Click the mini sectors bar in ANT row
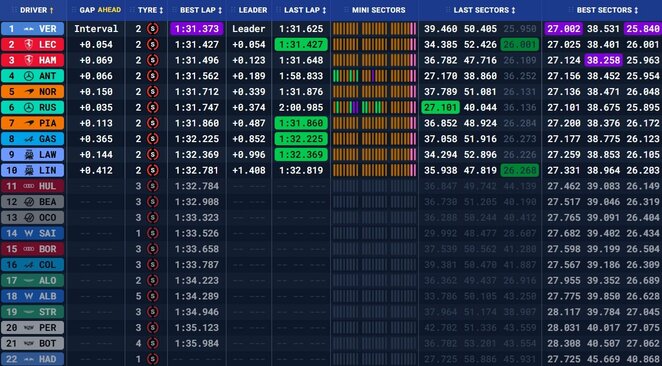 point(374,76)
